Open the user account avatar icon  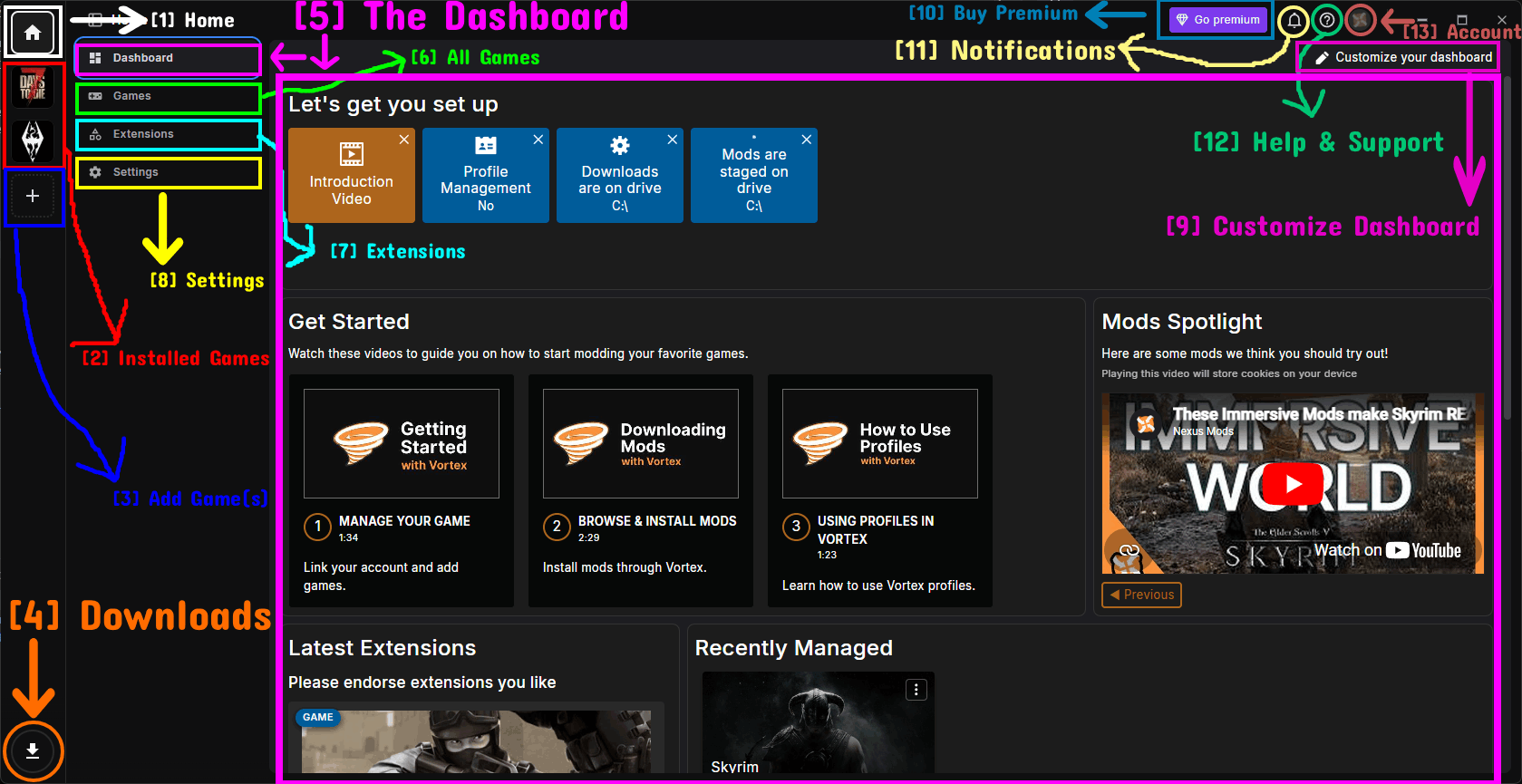pyautogui.click(x=1360, y=20)
